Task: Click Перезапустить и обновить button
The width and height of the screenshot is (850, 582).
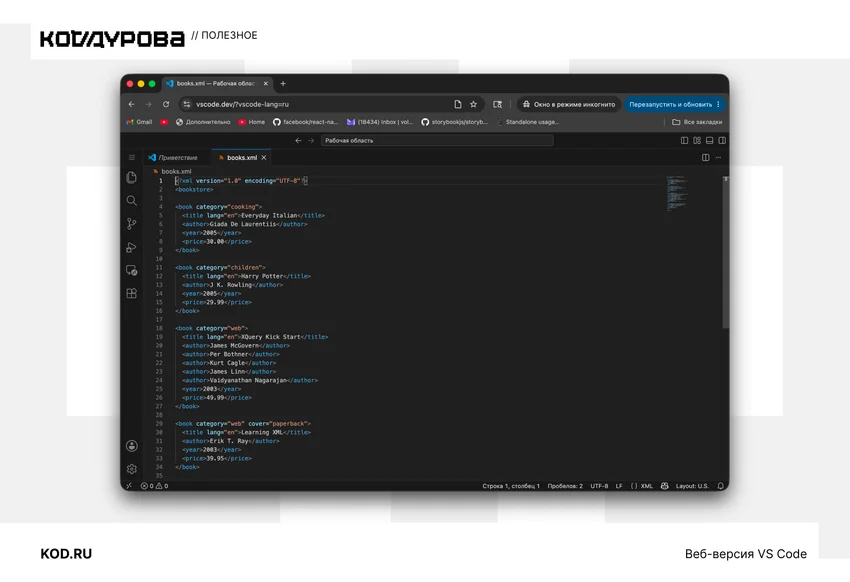Action: (x=670, y=104)
